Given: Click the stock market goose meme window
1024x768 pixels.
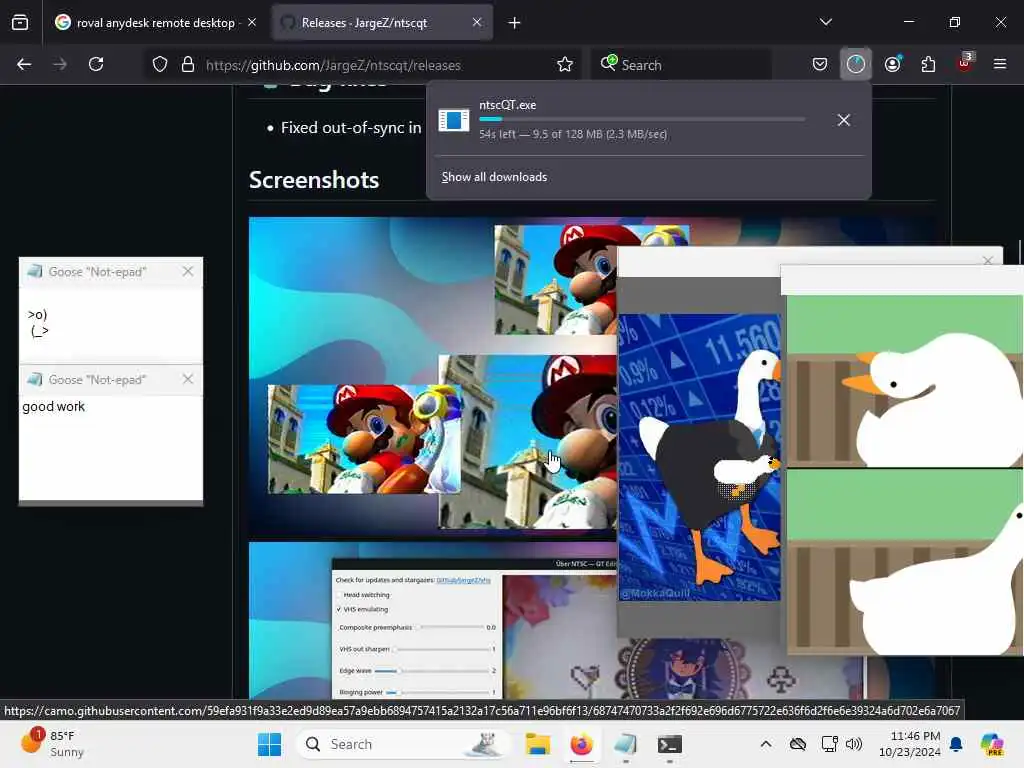Looking at the screenshot, I should click(699, 457).
